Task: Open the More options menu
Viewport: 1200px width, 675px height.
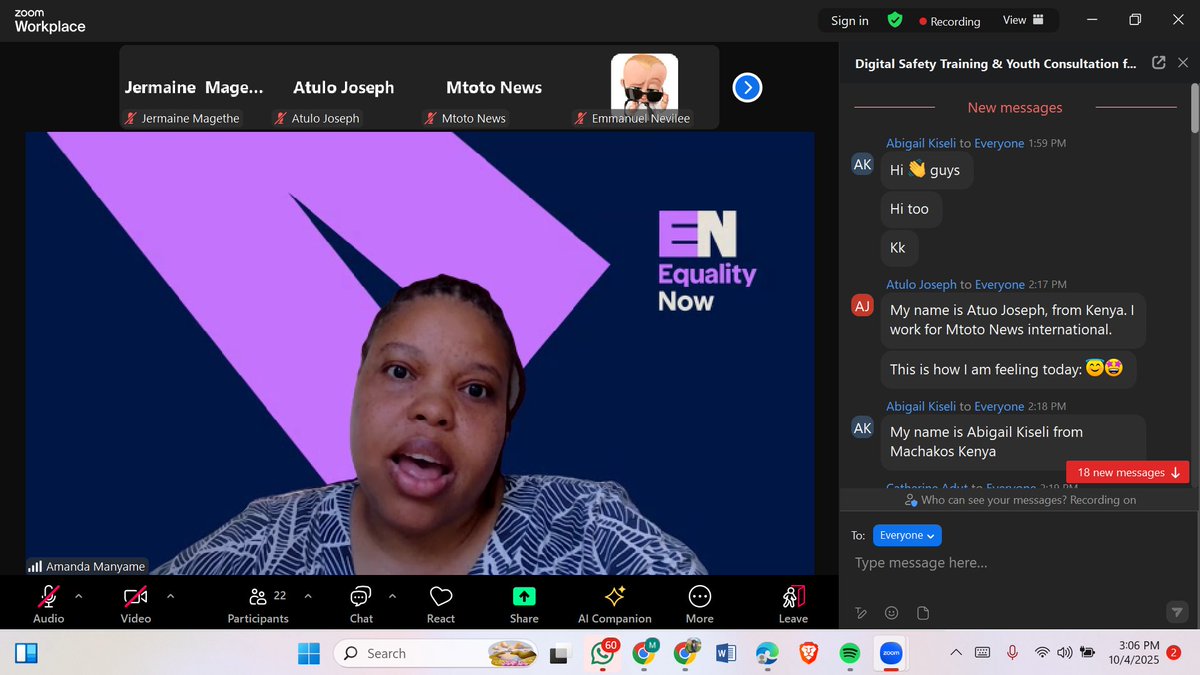Action: (x=700, y=604)
